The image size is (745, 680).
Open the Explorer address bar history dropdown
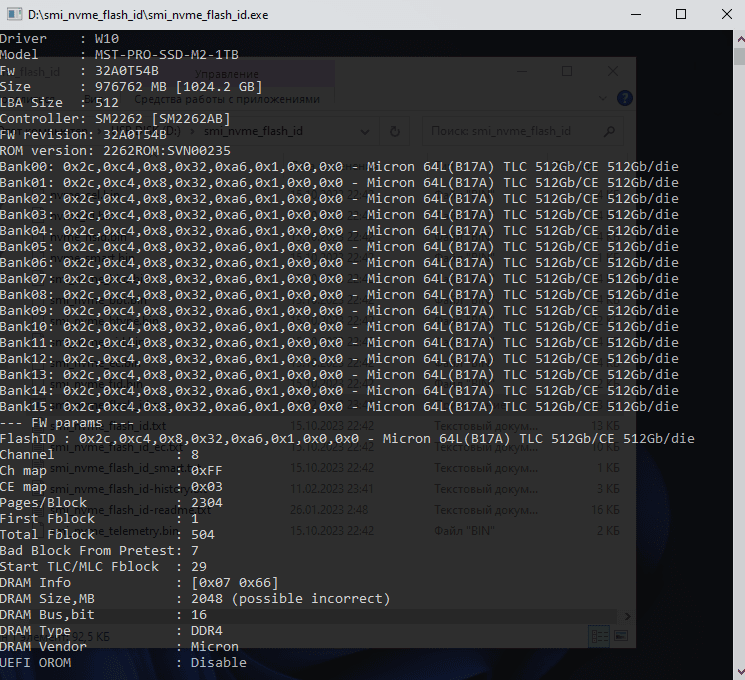[365, 132]
